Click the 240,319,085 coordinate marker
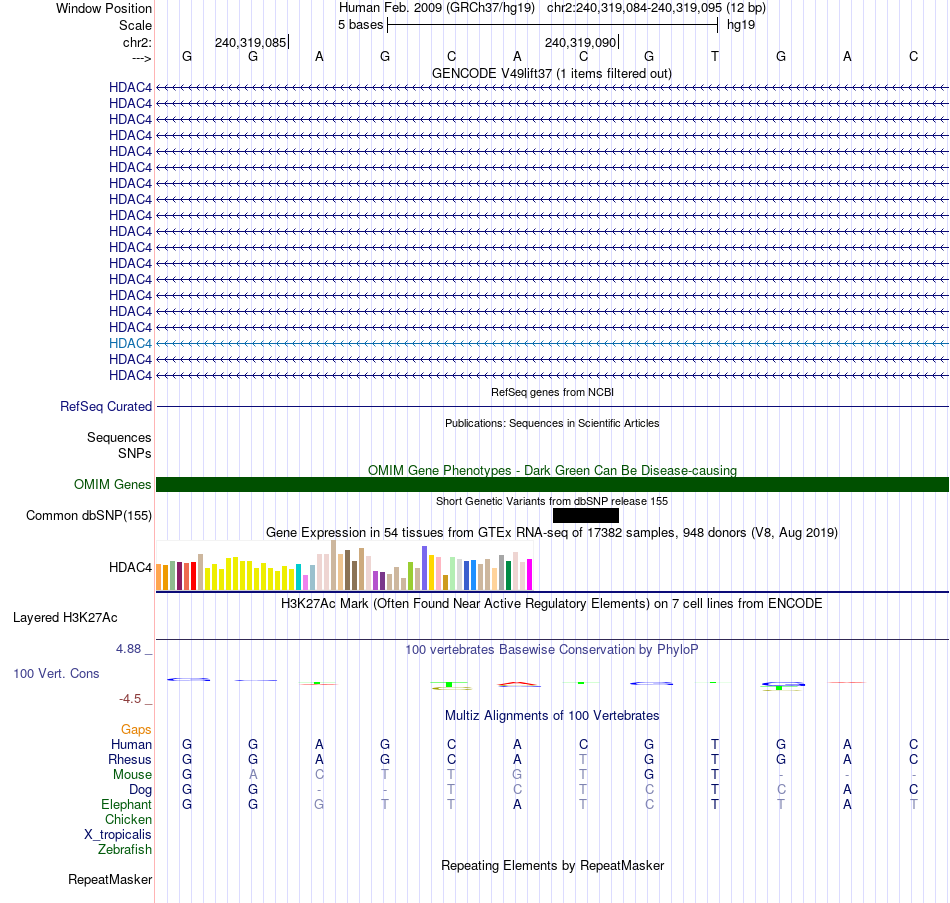This screenshot has width=950, height=903. [x=250, y=42]
